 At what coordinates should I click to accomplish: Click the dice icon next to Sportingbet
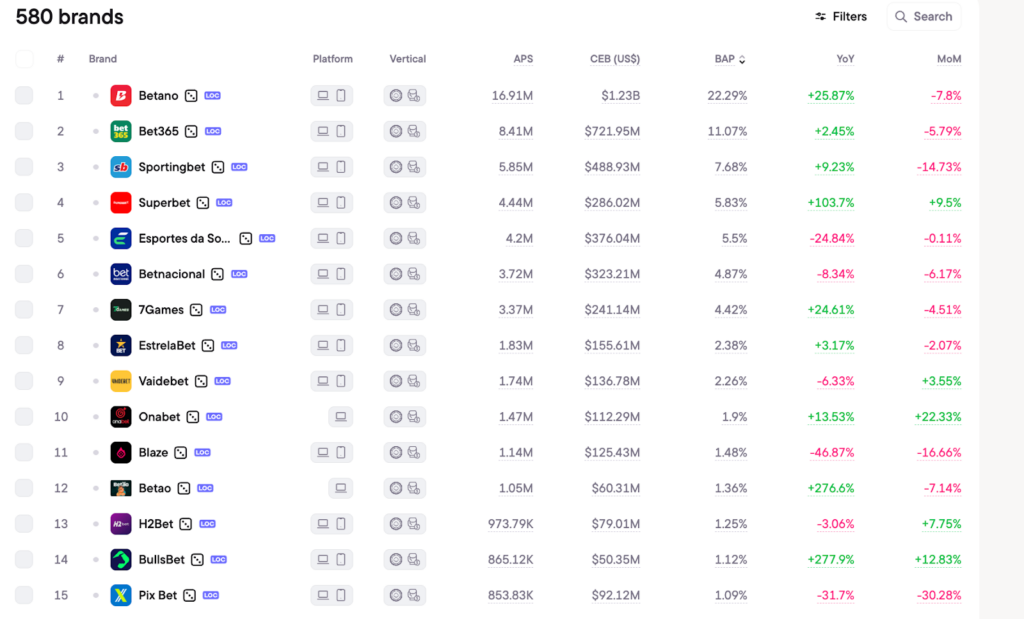pyautogui.click(x=217, y=167)
